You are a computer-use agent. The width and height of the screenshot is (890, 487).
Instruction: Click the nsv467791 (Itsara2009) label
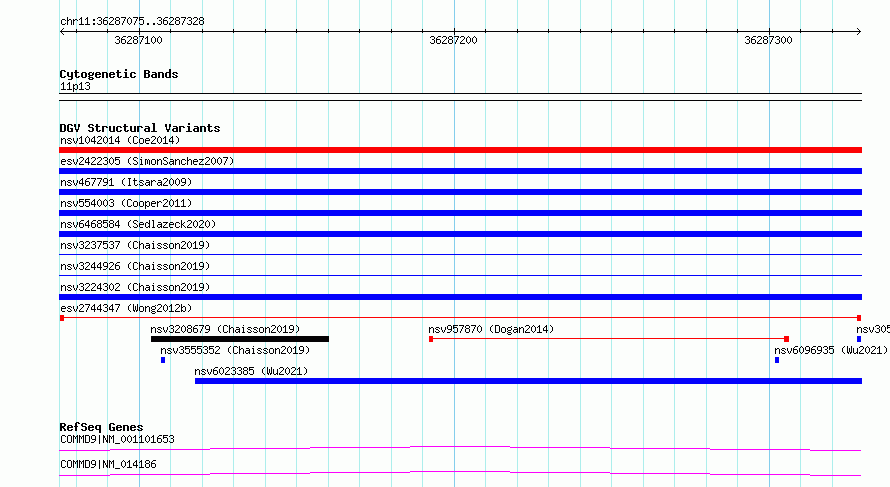pos(126,182)
